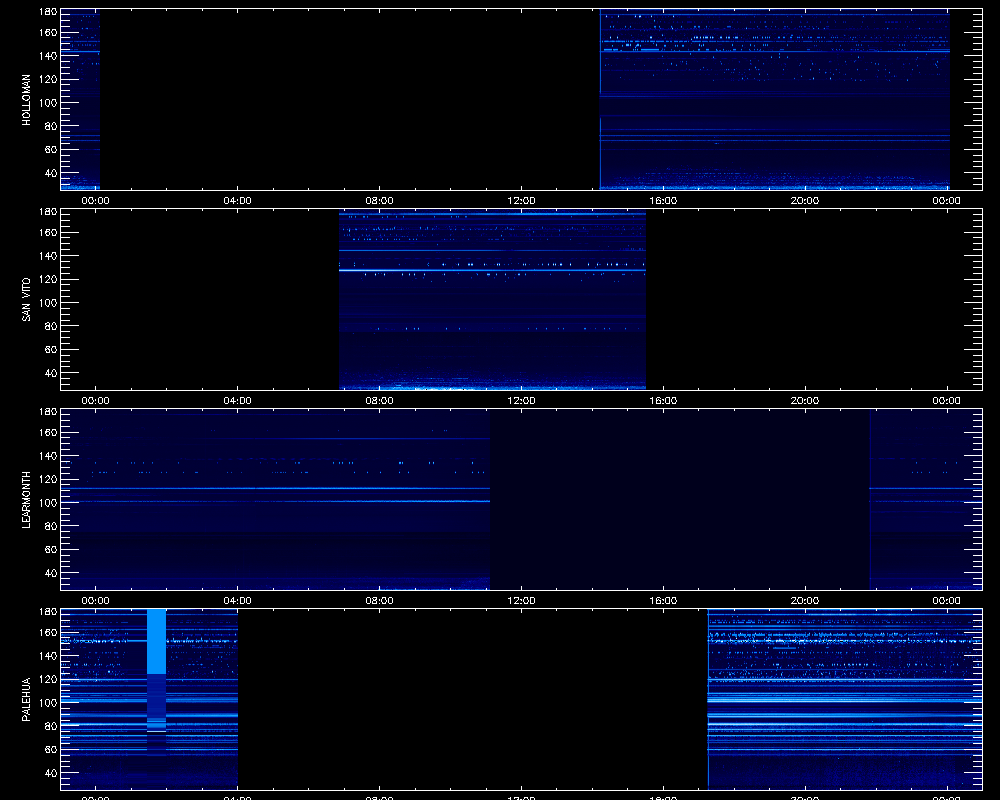The height and width of the screenshot is (800, 1000).
Task: Click the 04:00 time label under San Vito plot
Action: coord(237,401)
